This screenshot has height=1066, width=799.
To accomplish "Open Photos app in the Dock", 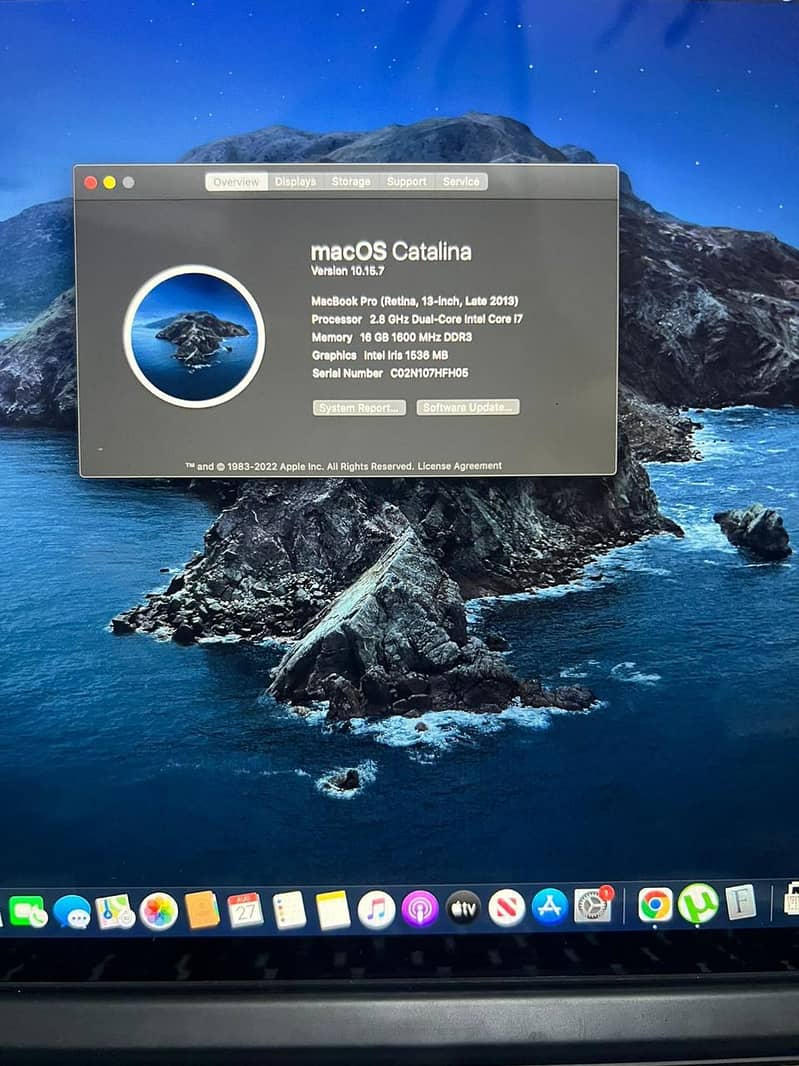I will pos(158,911).
